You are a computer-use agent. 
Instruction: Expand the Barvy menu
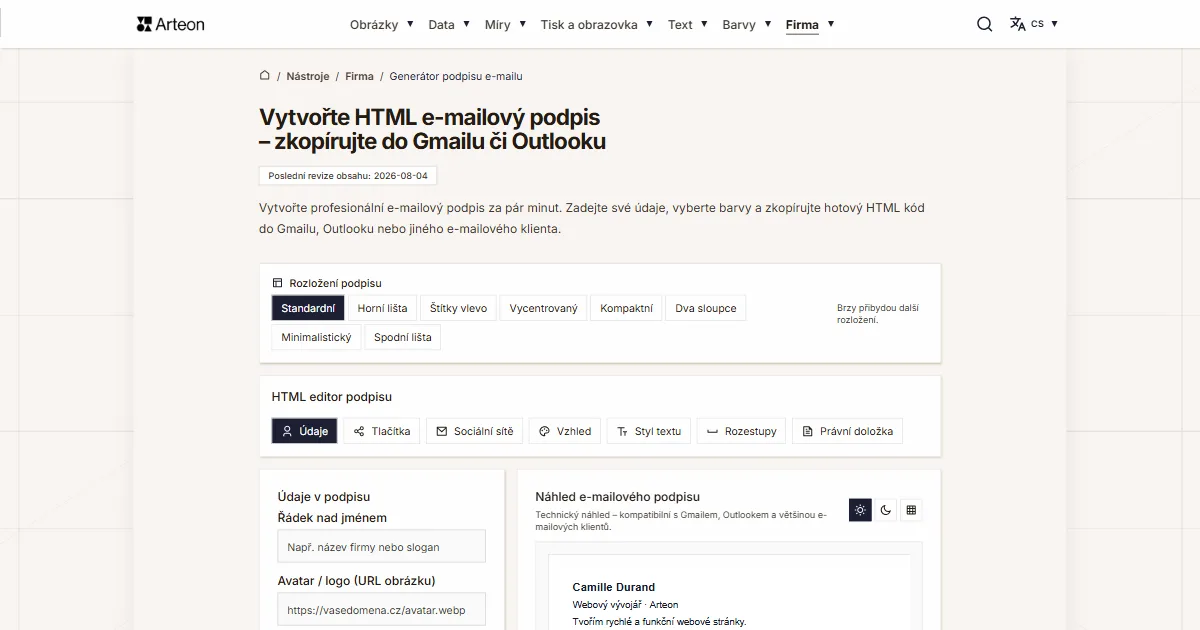point(747,25)
